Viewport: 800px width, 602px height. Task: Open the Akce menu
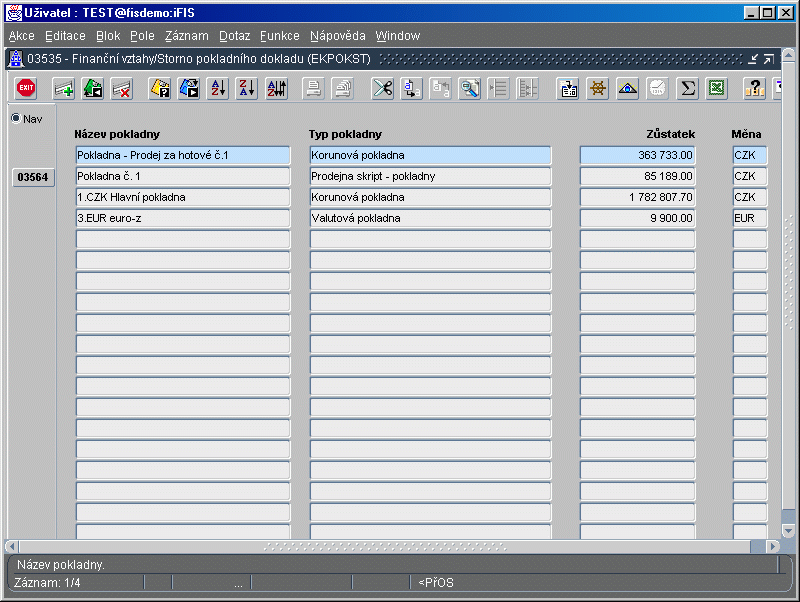(21, 36)
